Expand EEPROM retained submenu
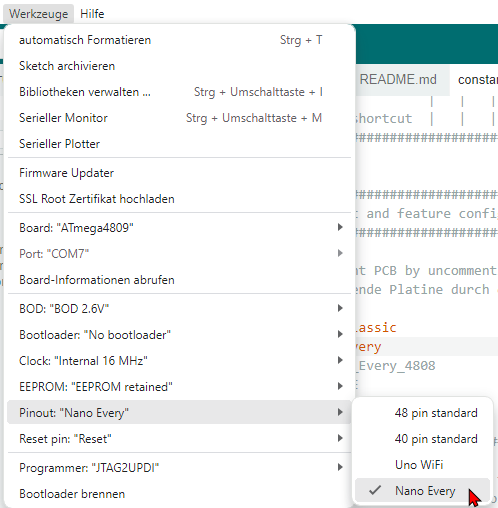The height and width of the screenshot is (508, 498). pyautogui.click(x=179, y=387)
